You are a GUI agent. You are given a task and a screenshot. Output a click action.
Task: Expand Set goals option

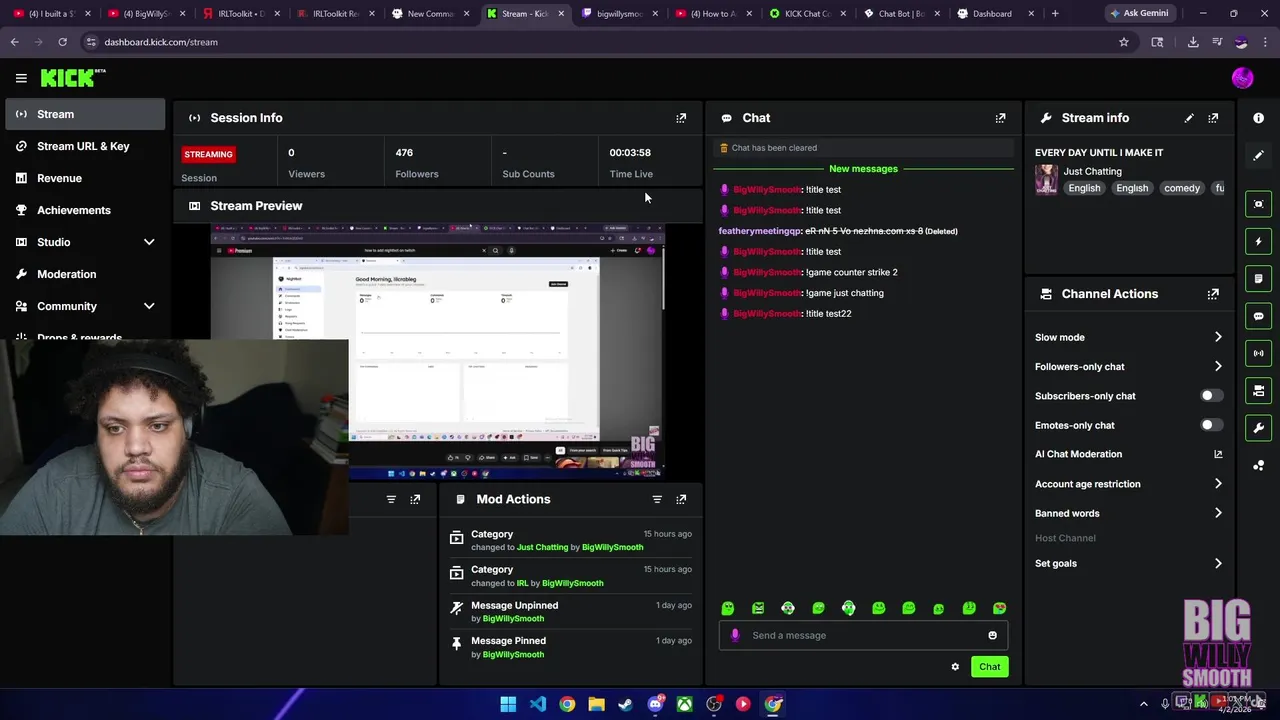pos(1129,563)
